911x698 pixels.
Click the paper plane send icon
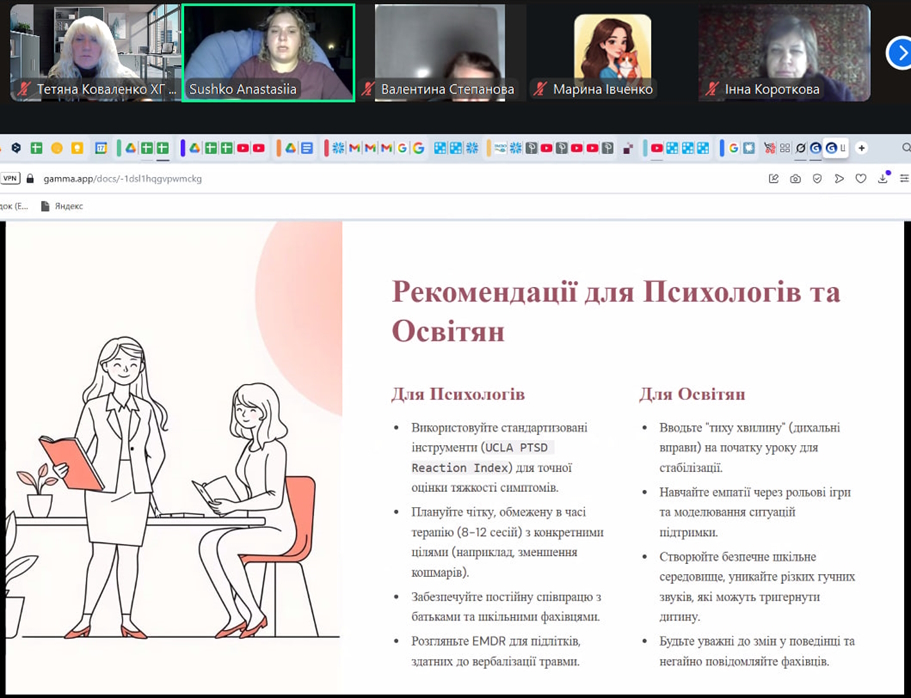click(839, 179)
